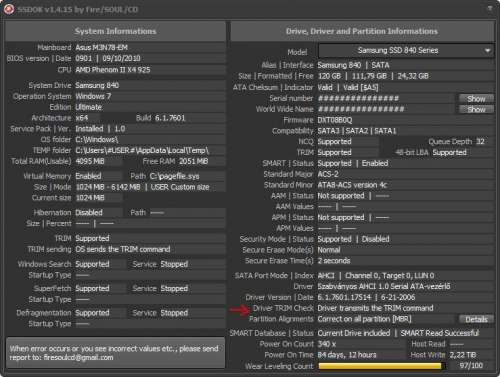This screenshot has height=377, width=500.
Task: Click the Standard Major ACS-2 value
Action: point(328,174)
